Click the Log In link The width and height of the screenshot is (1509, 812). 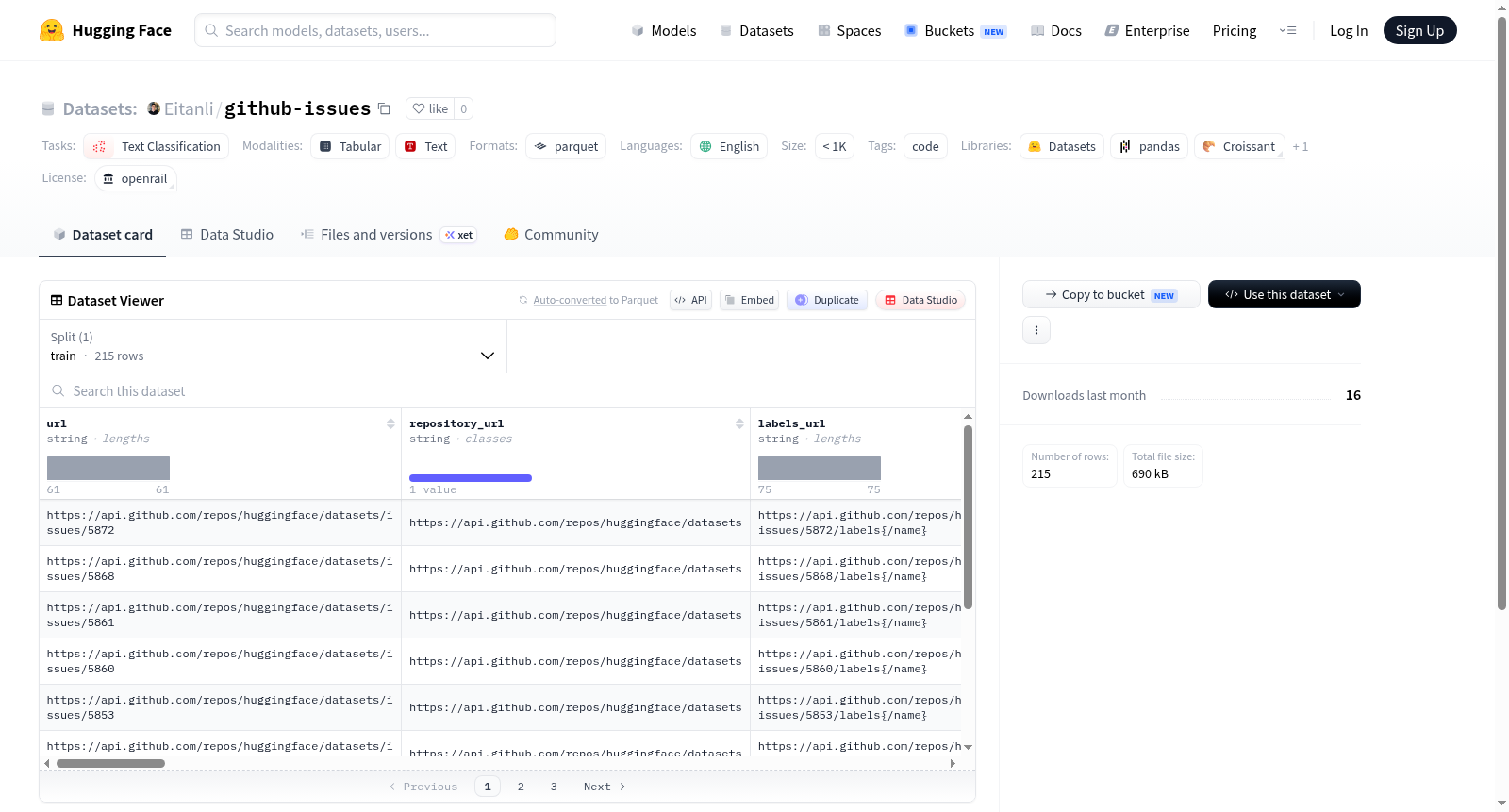(x=1349, y=31)
